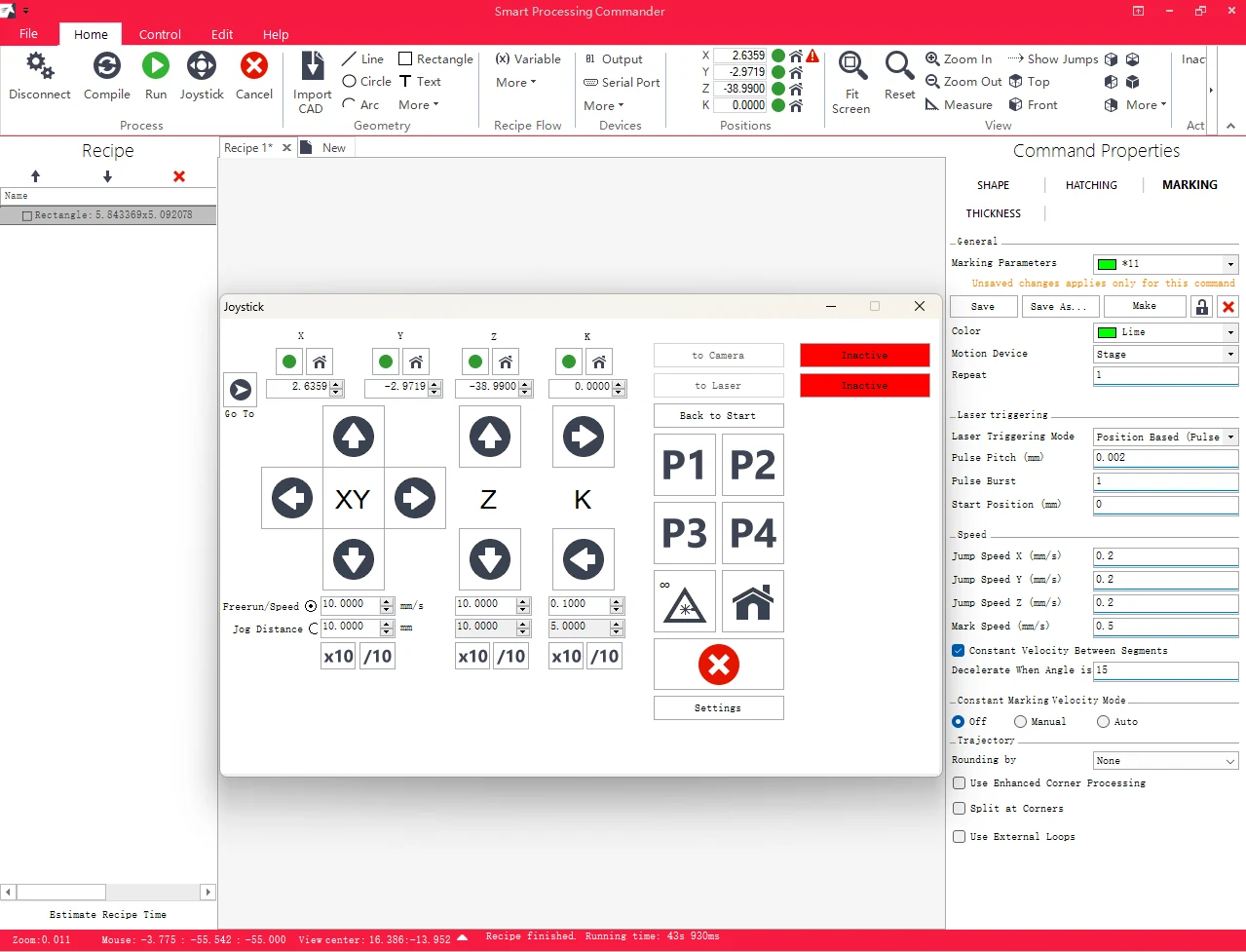Switch to the Control ribbon tab
This screenshot has width=1246, height=952.
point(160,34)
